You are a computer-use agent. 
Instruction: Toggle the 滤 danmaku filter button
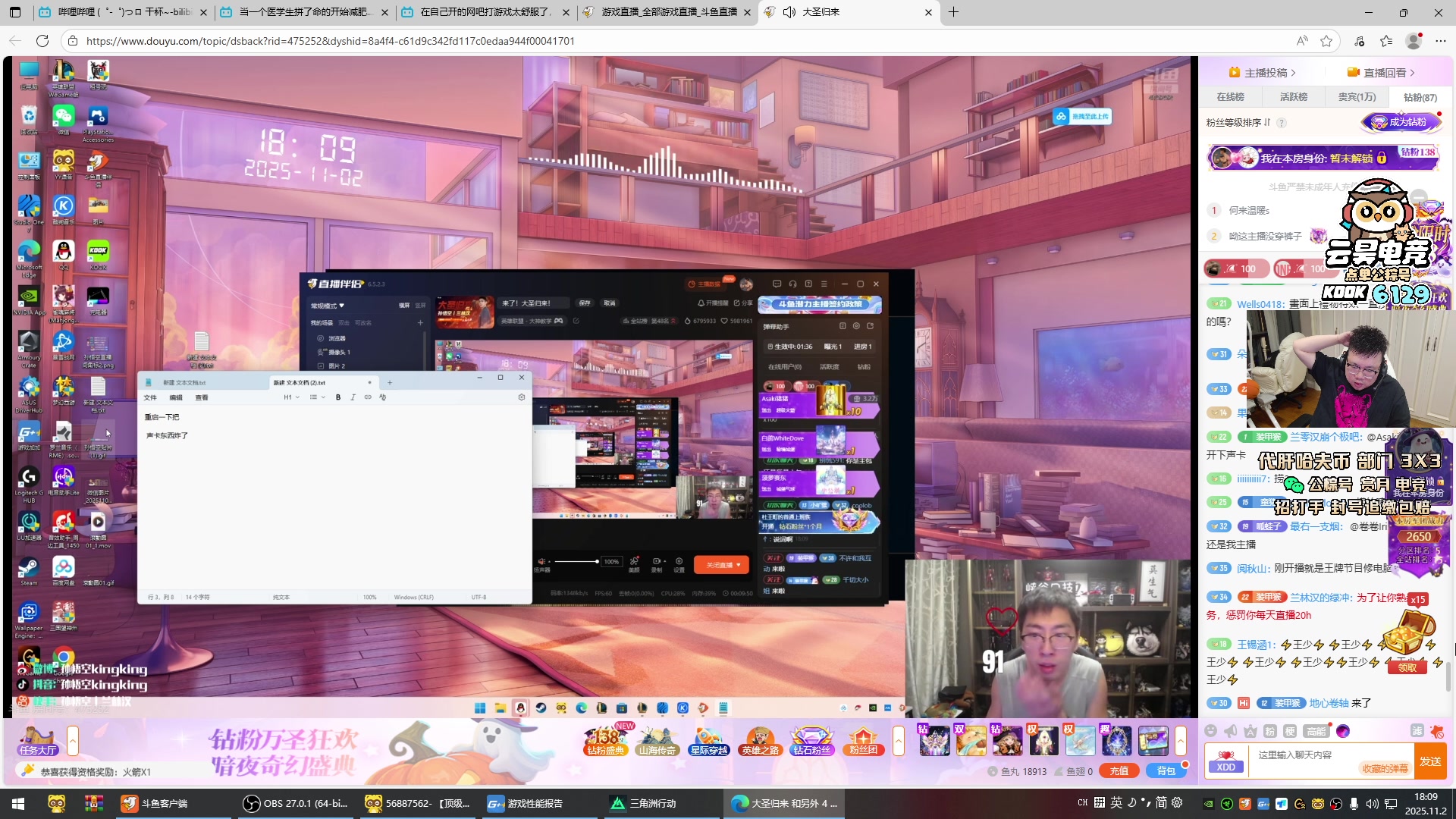[x=1417, y=731]
